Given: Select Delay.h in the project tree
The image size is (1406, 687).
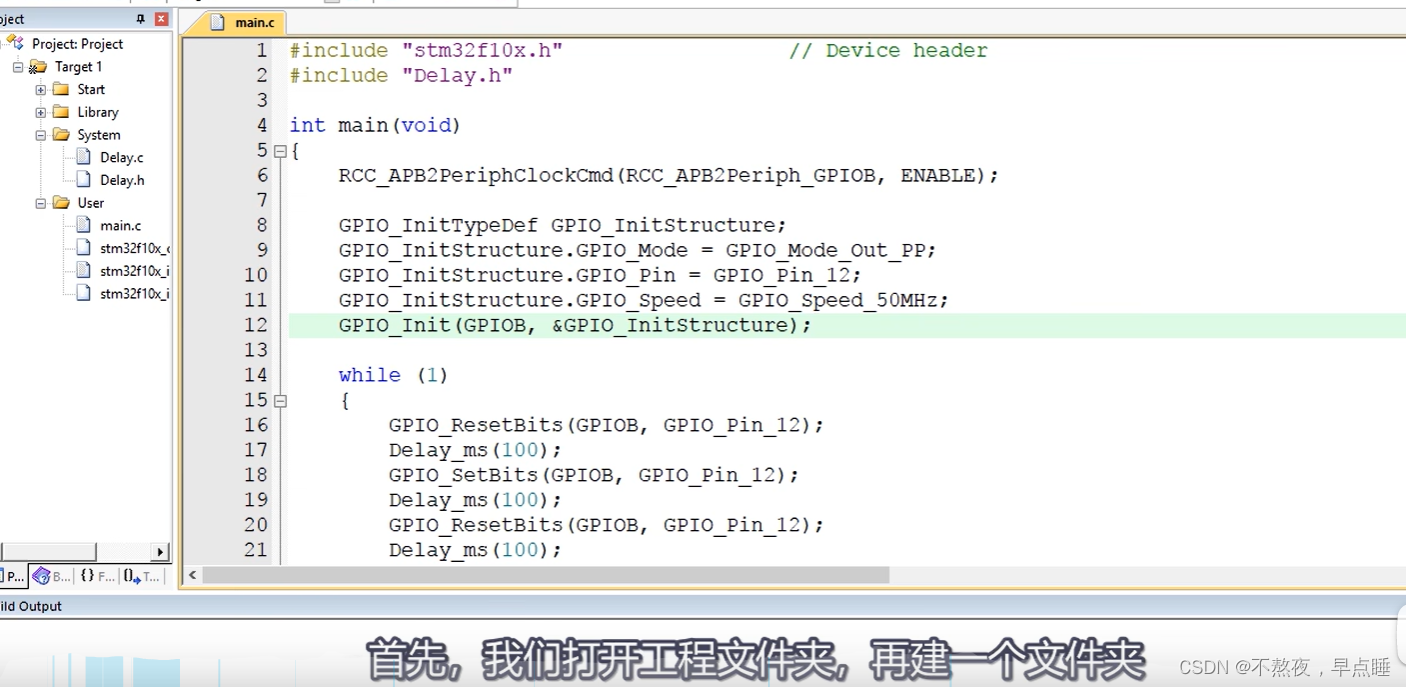Looking at the screenshot, I should coord(120,180).
